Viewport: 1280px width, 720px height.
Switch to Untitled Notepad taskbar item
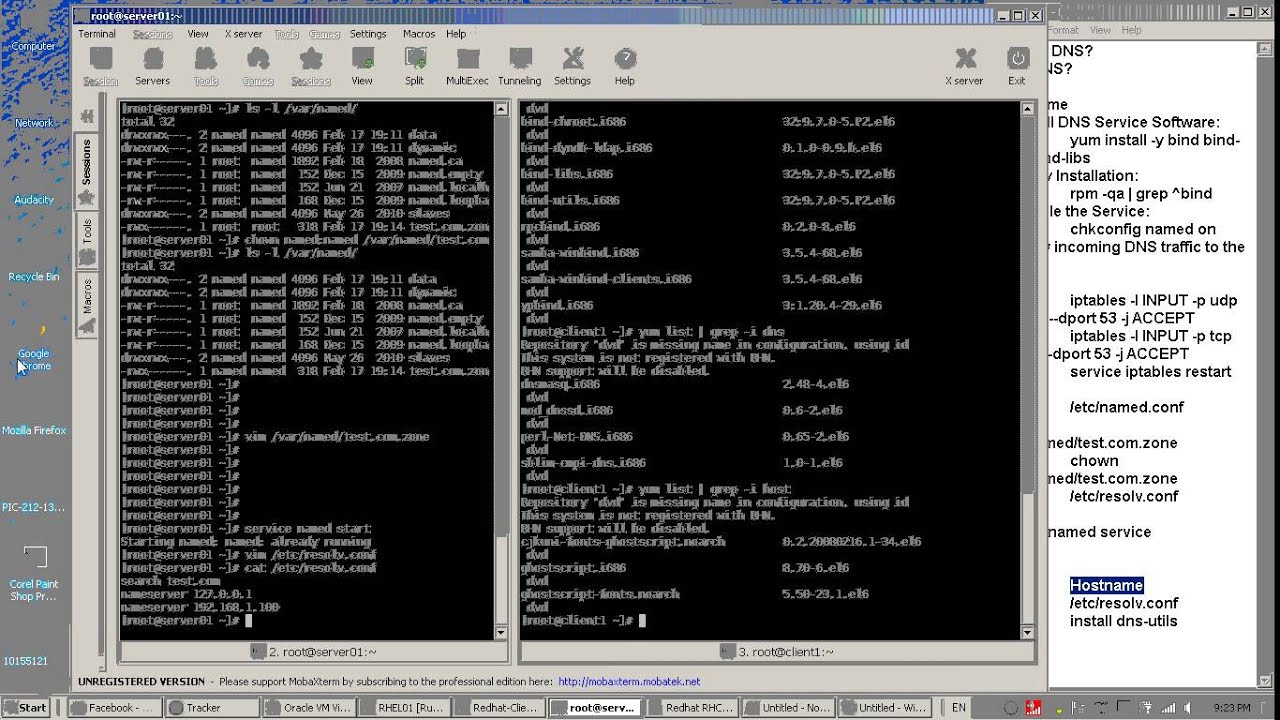point(787,708)
